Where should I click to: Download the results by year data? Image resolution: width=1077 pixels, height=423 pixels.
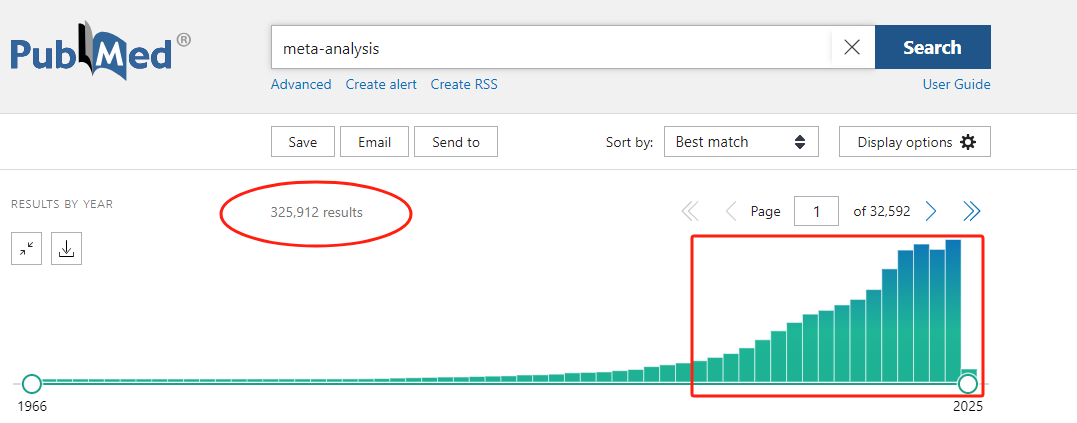[x=66, y=249]
